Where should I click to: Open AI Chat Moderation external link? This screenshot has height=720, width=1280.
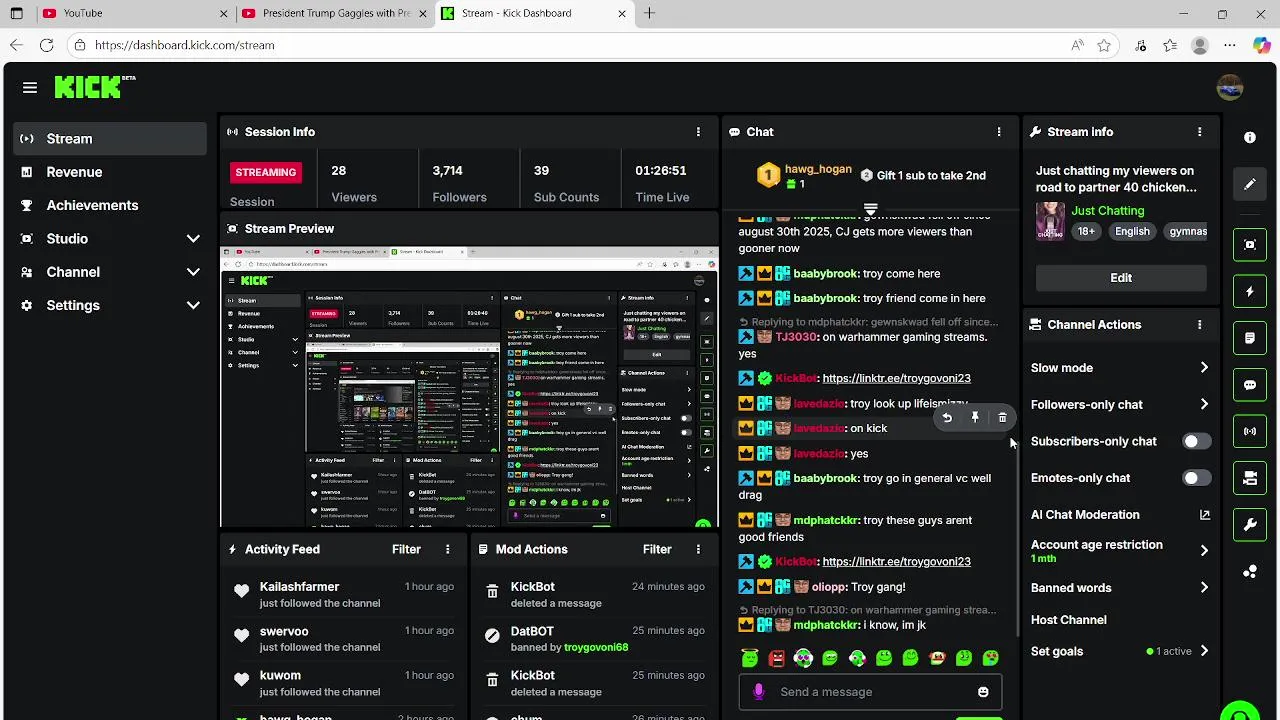coord(1204,515)
